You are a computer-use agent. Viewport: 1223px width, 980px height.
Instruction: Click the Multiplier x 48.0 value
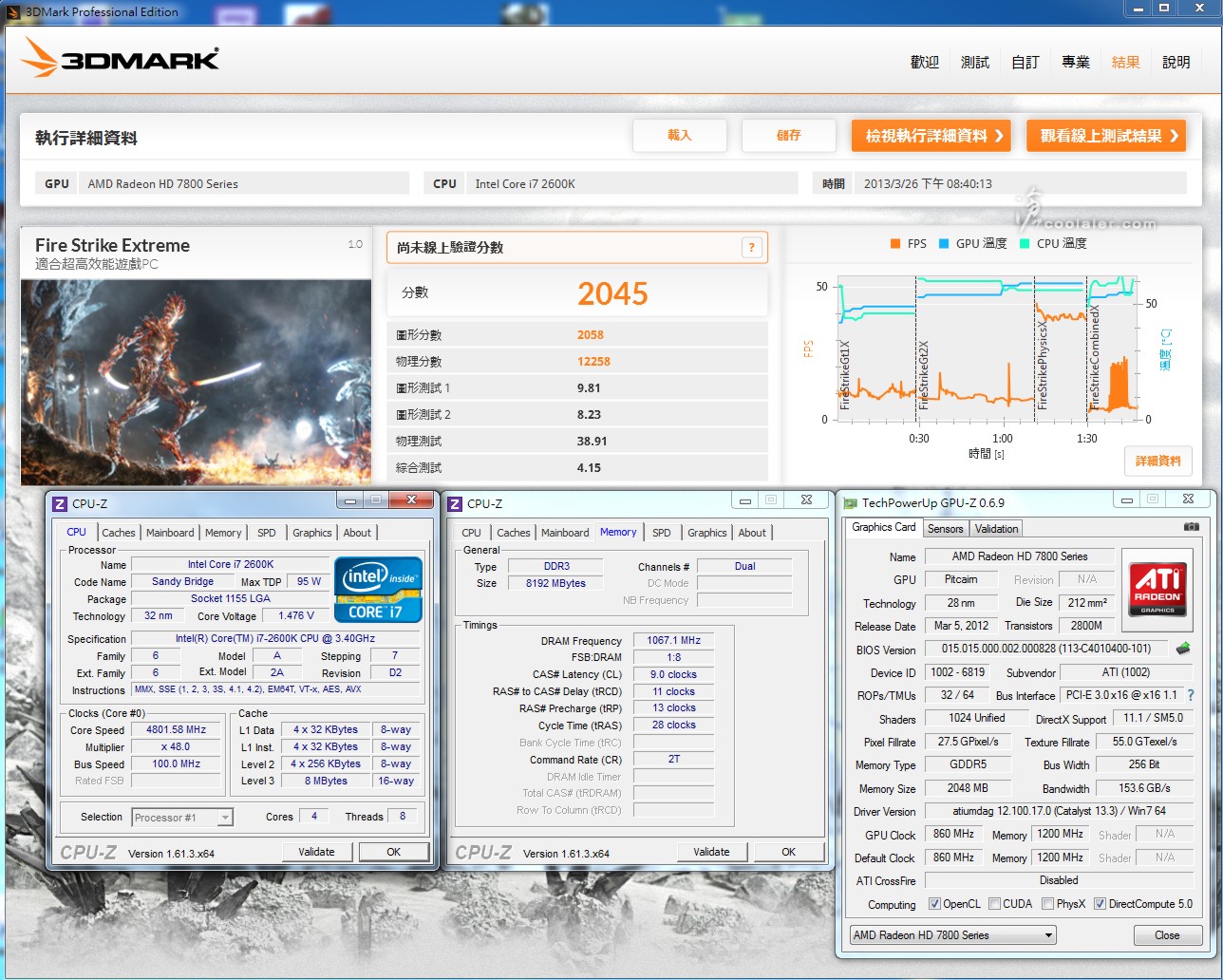176,747
